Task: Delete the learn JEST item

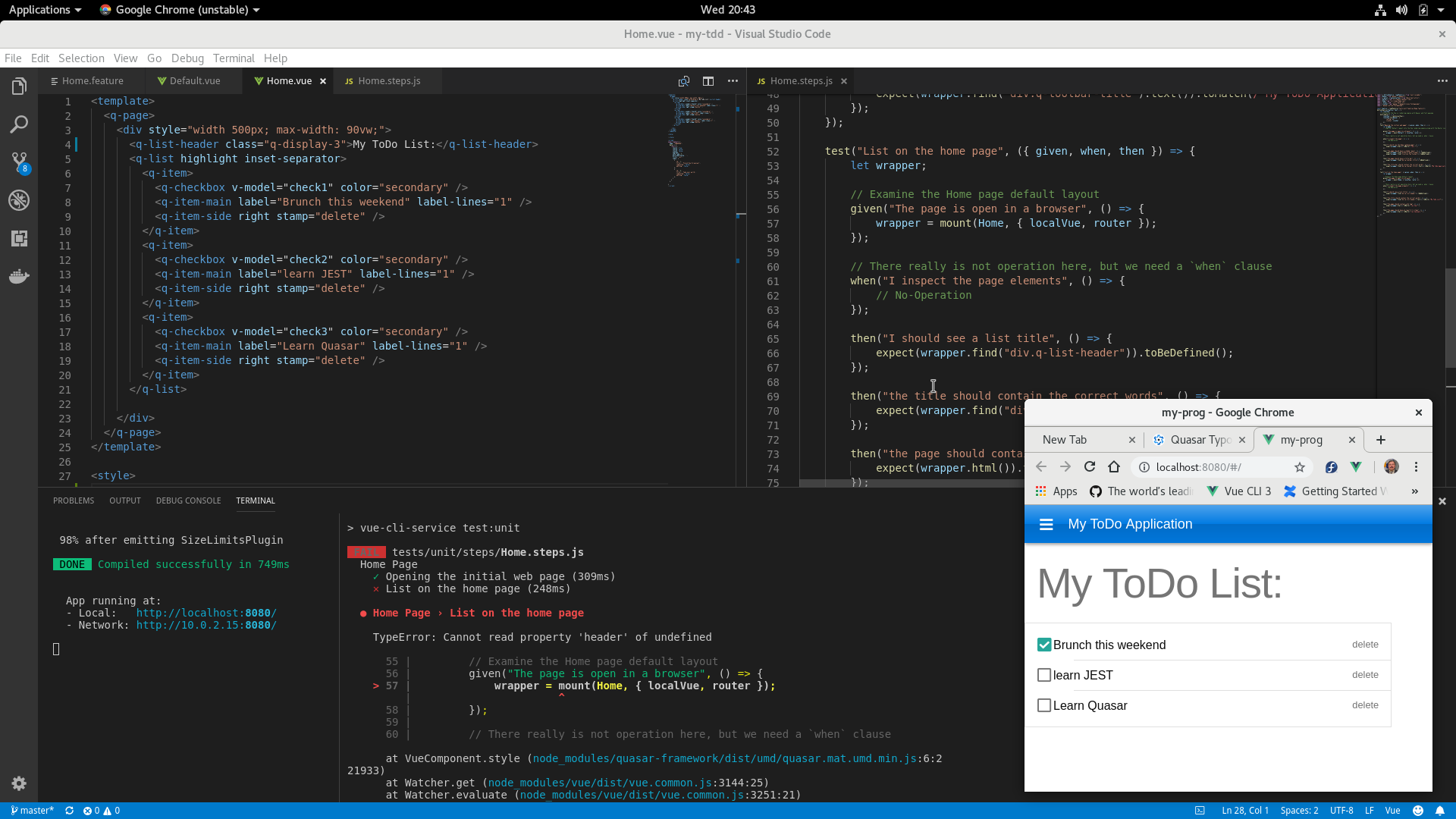Action: tap(1365, 675)
